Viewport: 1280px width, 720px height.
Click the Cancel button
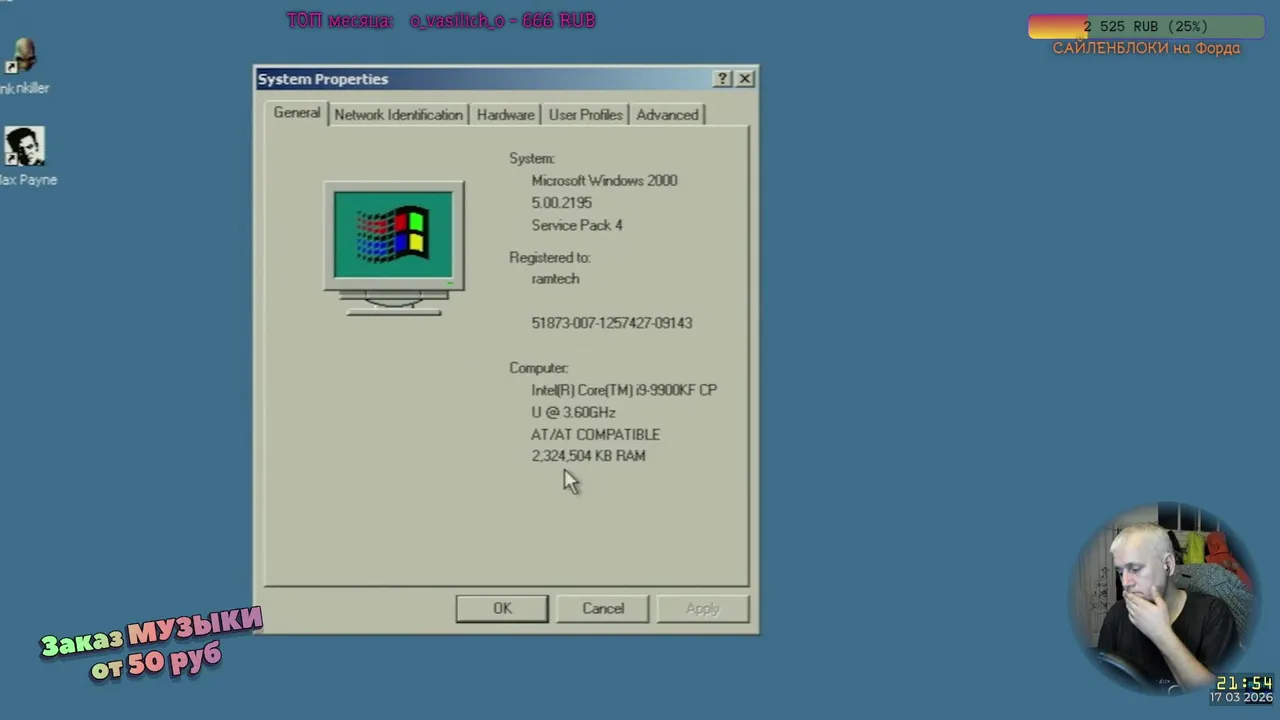click(603, 608)
